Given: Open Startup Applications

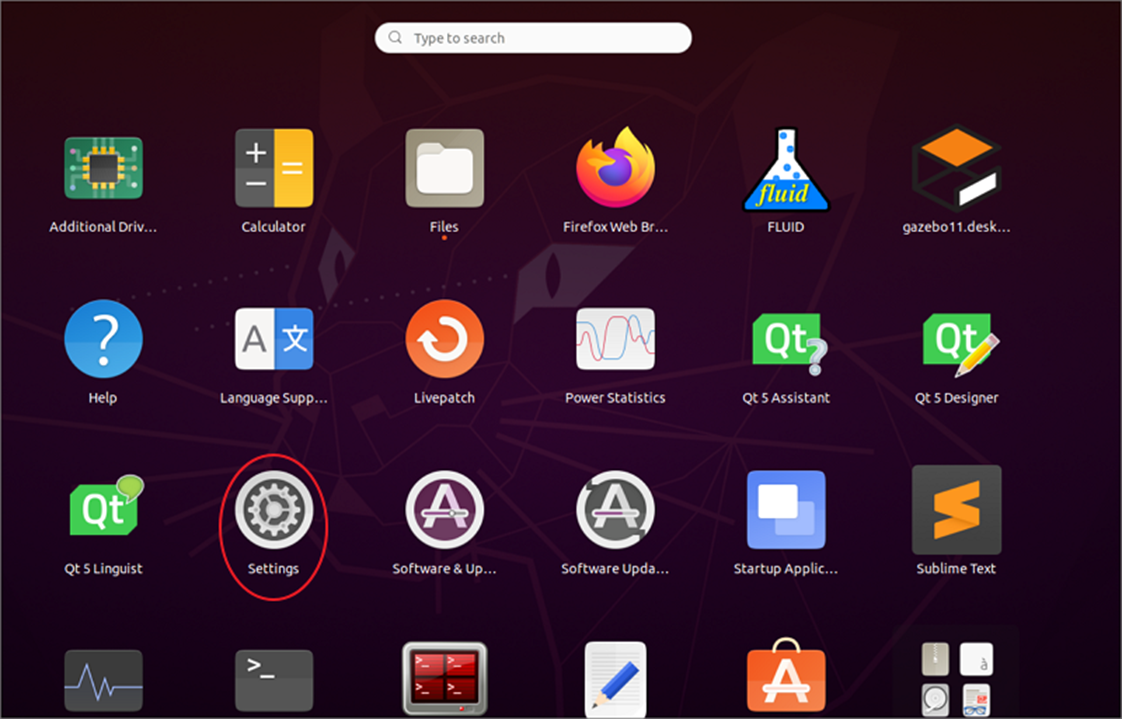Looking at the screenshot, I should tap(786, 509).
